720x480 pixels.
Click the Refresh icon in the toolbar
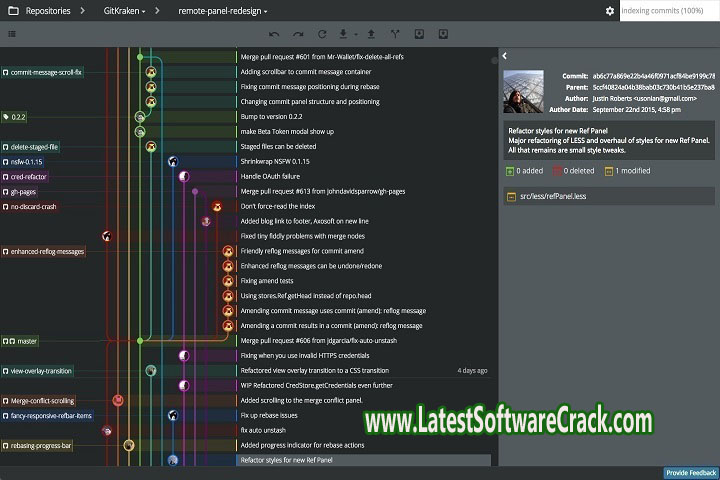pos(320,34)
